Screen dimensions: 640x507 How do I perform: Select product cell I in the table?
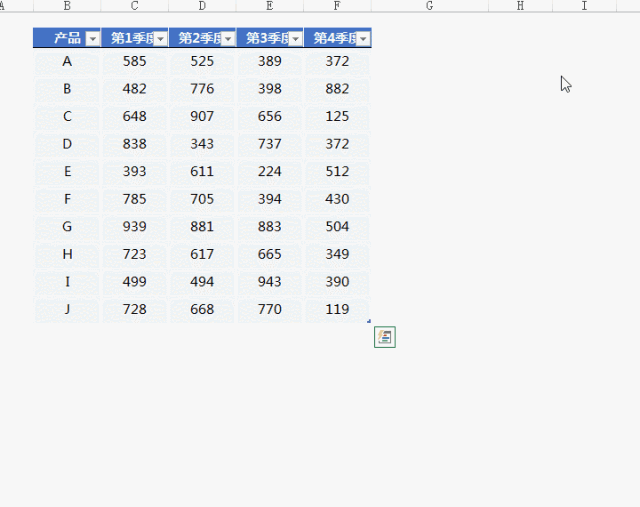pyautogui.click(x=67, y=282)
